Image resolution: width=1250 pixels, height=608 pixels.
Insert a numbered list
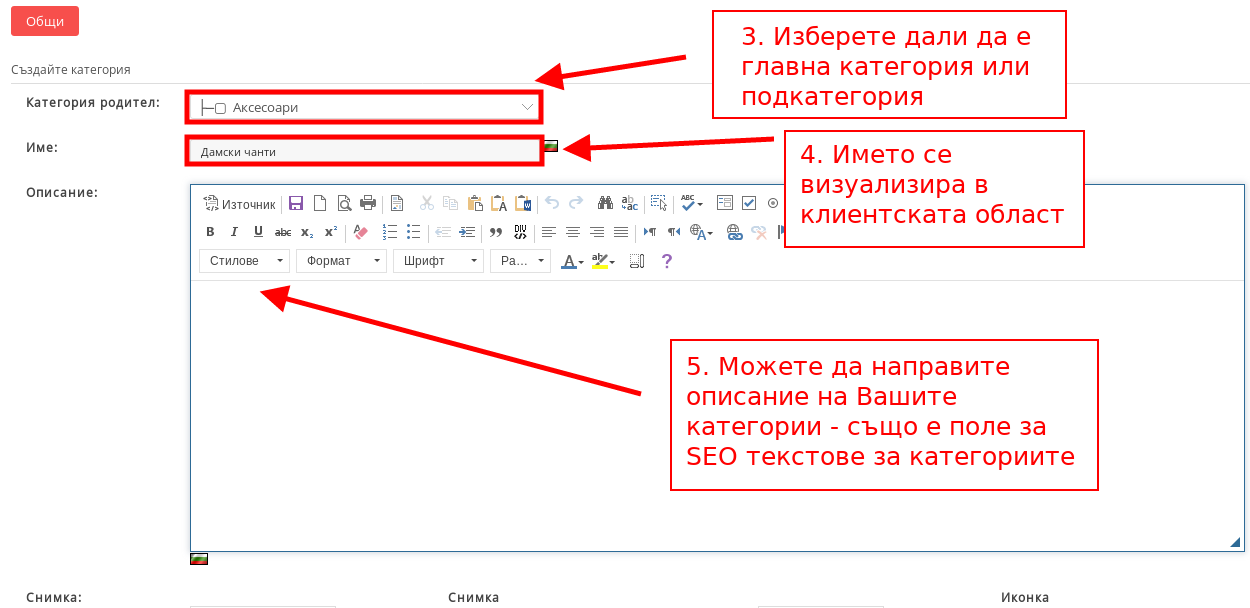[x=390, y=232]
